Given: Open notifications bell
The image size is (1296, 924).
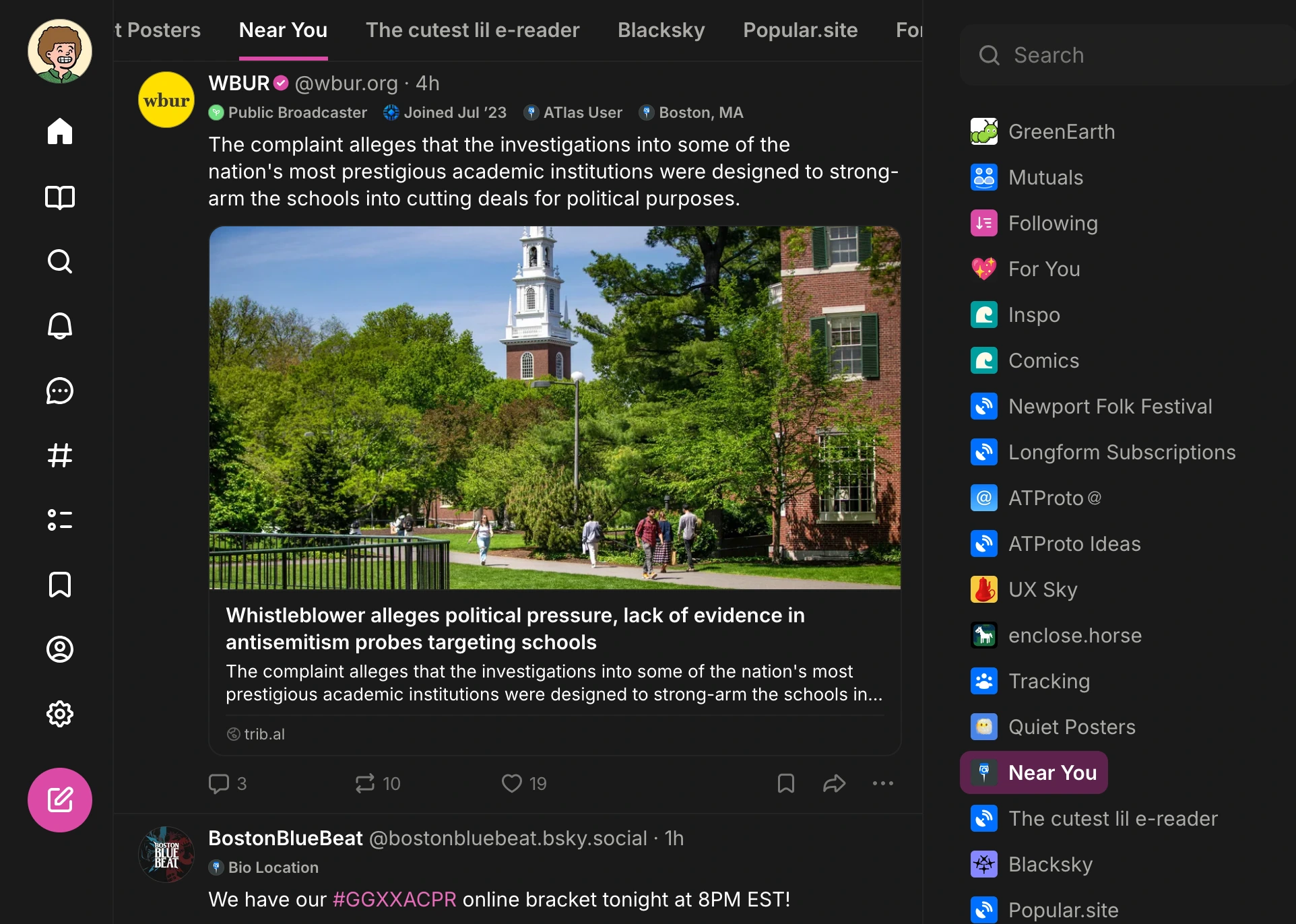Looking at the screenshot, I should point(60,326).
